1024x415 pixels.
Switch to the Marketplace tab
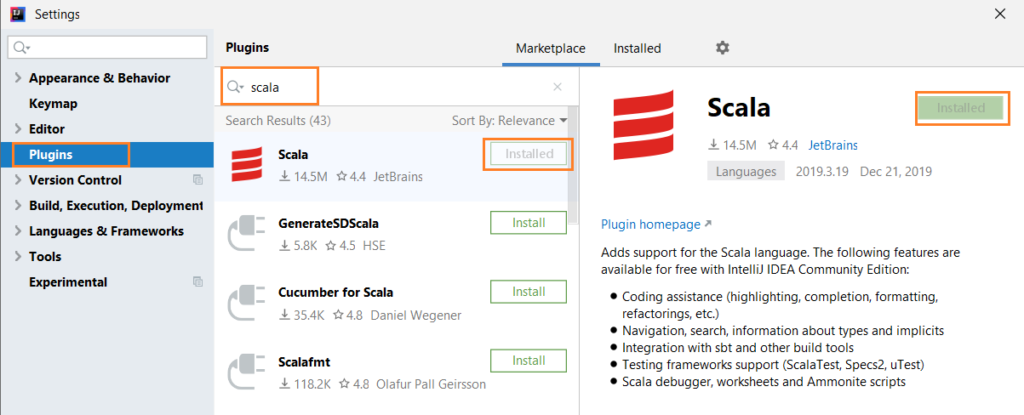(551, 48)
